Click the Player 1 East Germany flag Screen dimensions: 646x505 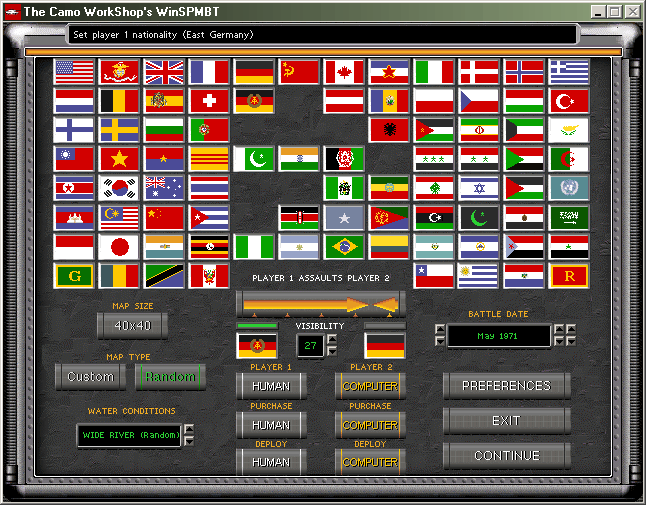click(257, 345)
